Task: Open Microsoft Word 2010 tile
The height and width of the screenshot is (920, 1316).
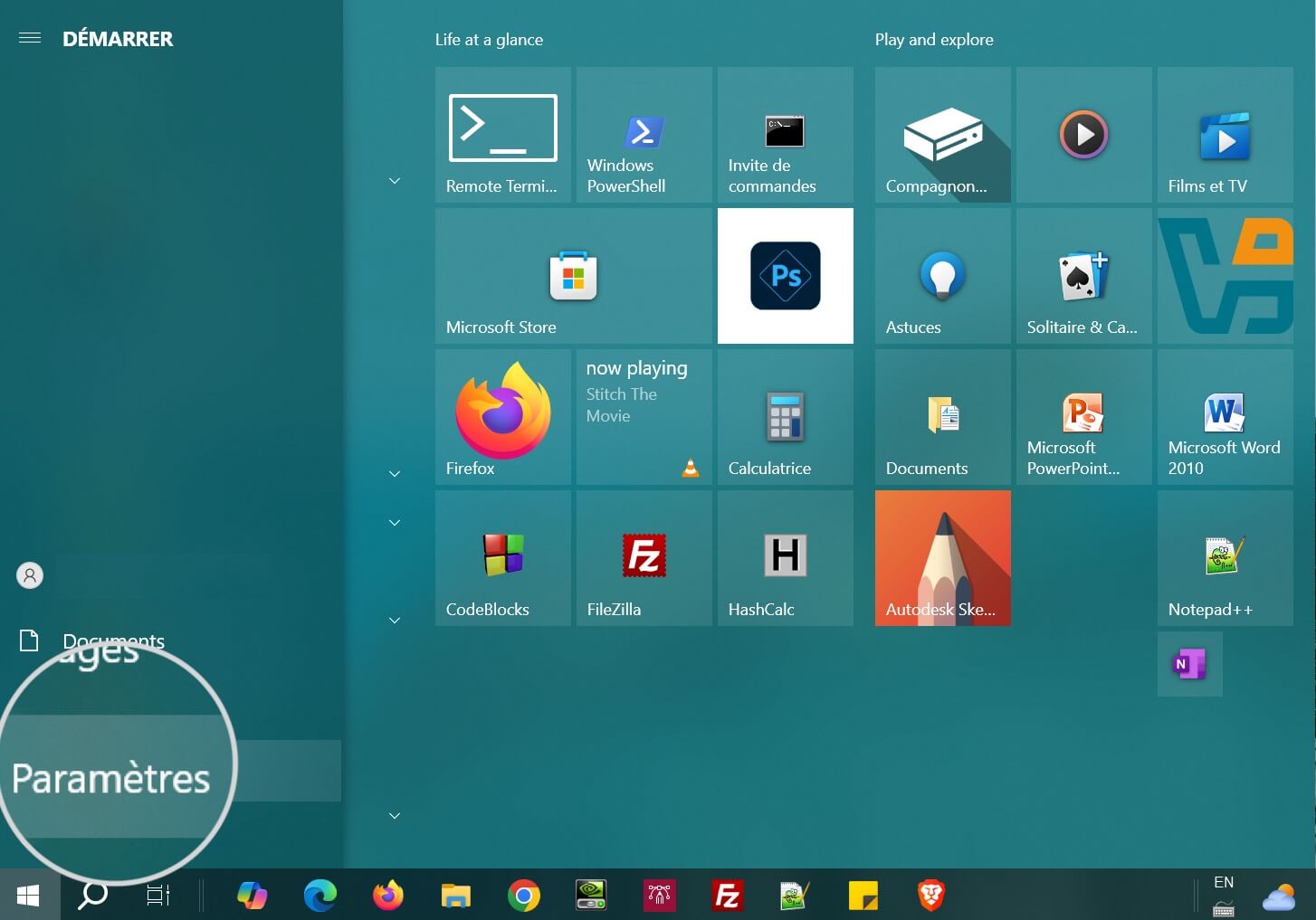Action: point(1225,417)
